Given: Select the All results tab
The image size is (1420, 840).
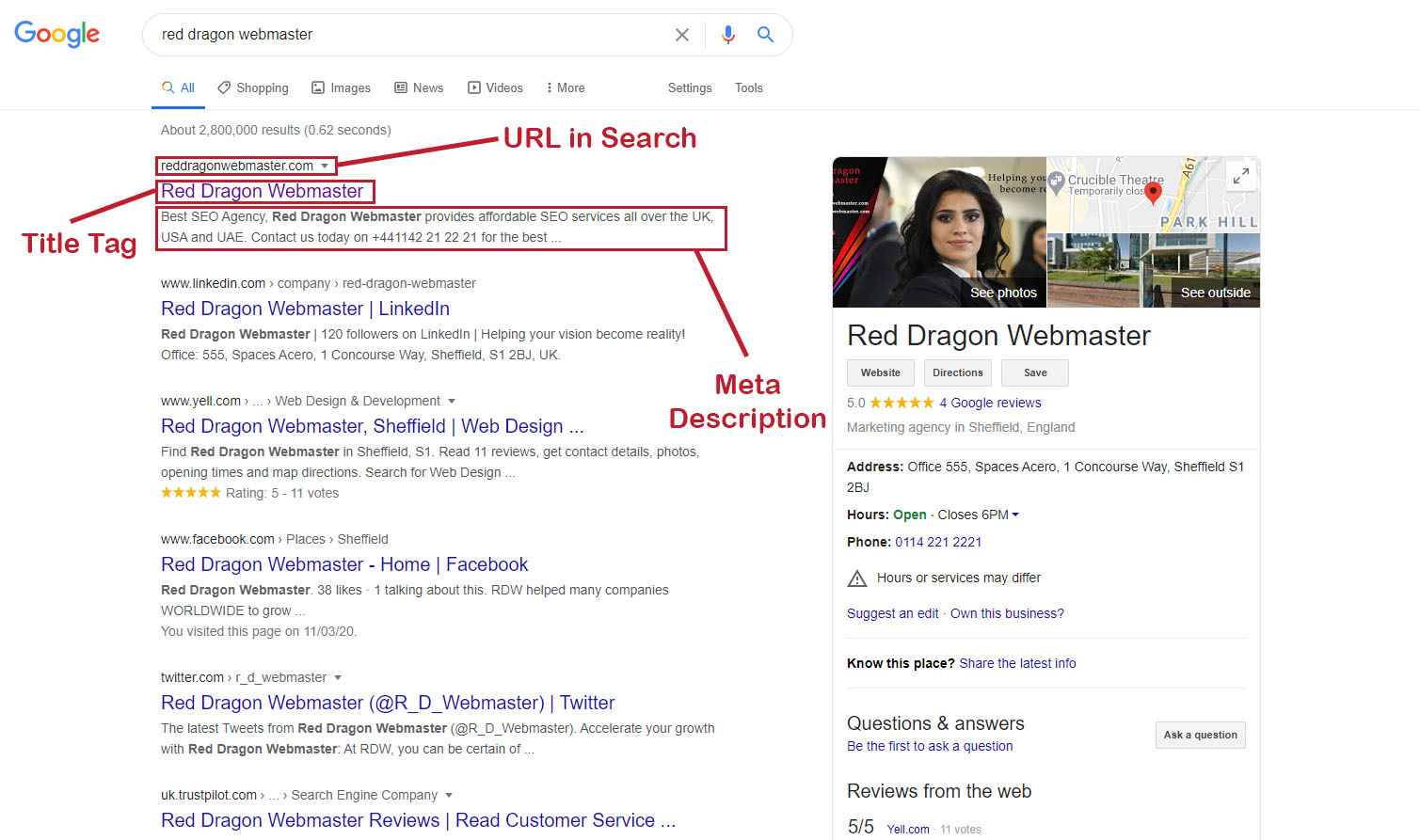Looking at the screenshot, I should pos(178,87).
